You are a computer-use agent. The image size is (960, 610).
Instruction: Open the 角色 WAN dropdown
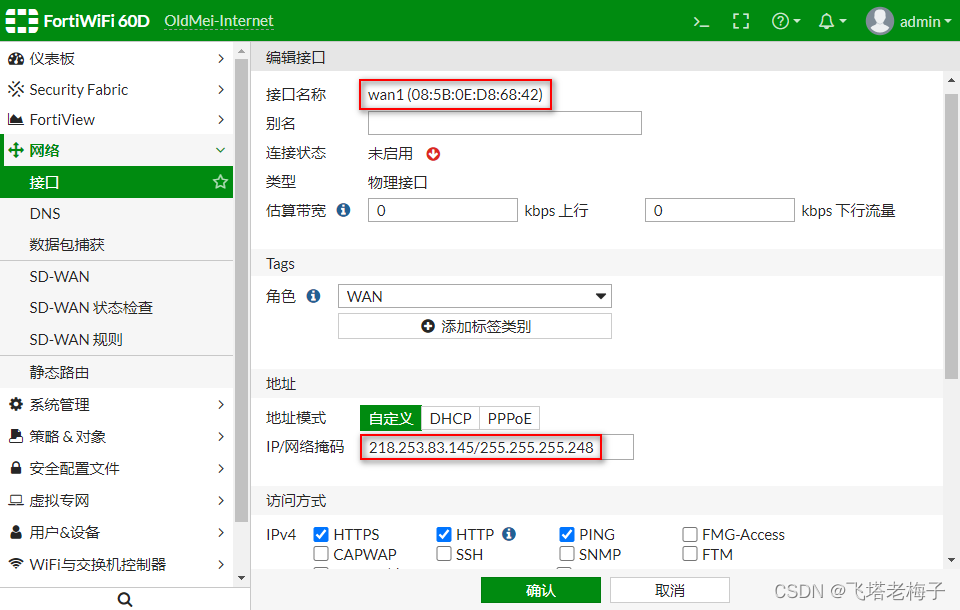[474, 296]
